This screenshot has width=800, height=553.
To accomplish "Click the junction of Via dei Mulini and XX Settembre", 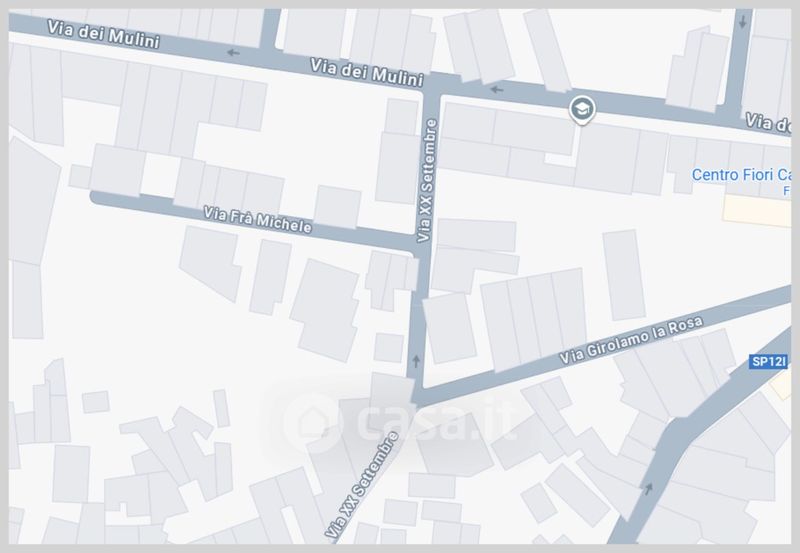I will click(x=432, y=86).
